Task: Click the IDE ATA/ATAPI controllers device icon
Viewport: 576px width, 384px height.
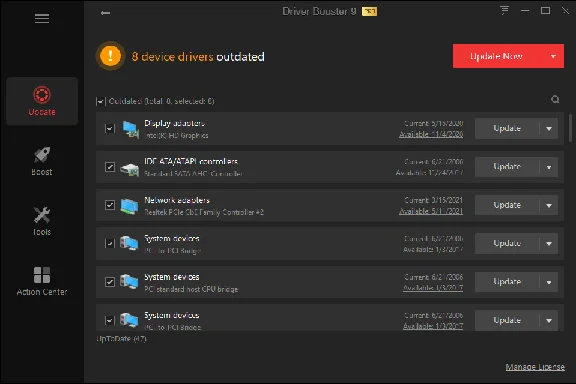Action: click(x=130, y=169)
